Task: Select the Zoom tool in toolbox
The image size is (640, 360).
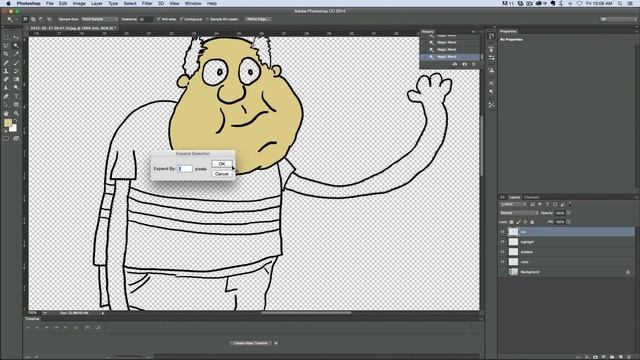Action: click(x=16, y=113)
